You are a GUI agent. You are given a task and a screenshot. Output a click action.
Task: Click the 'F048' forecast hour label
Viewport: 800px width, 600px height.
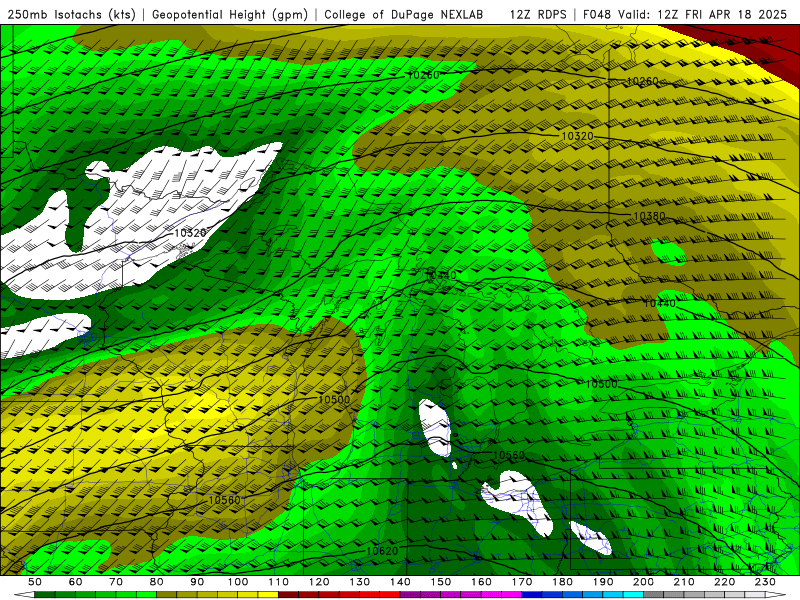point(597,15)
